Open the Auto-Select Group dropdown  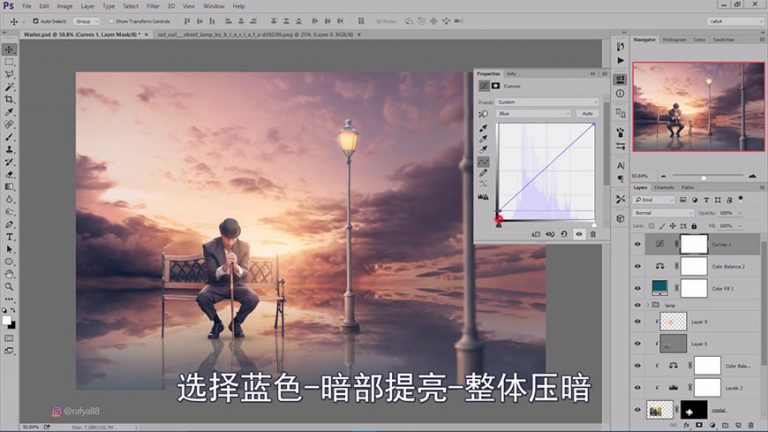(x=87, y=21)
